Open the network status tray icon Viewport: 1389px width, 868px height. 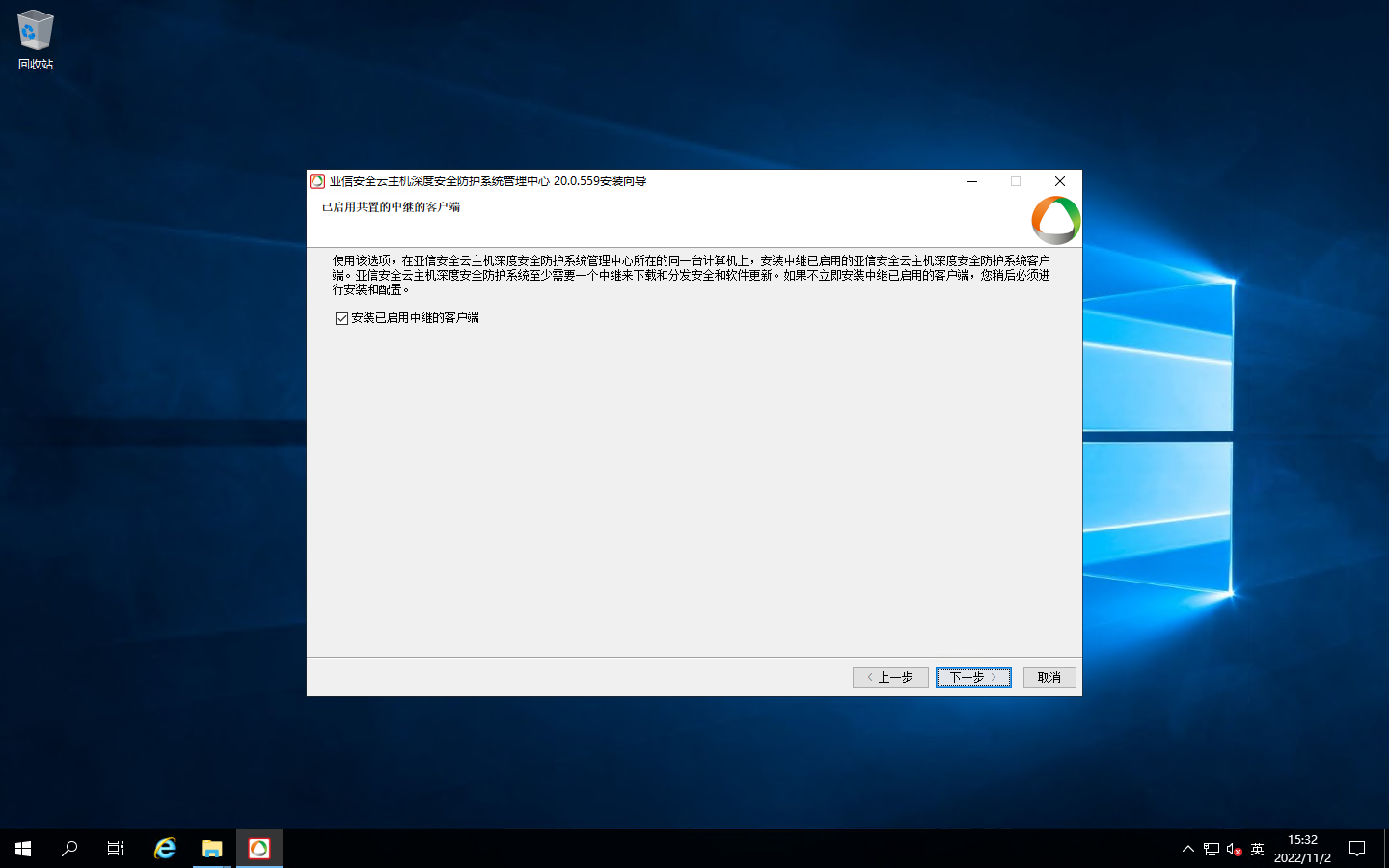(1212, 849)
